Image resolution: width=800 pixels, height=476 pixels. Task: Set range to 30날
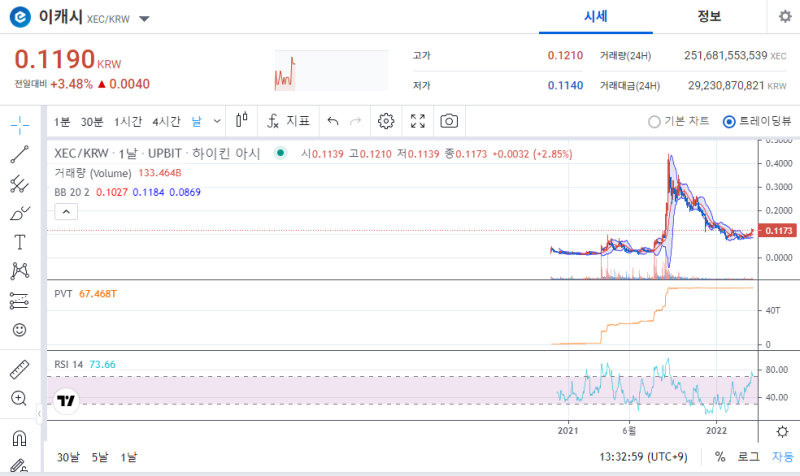68,457
